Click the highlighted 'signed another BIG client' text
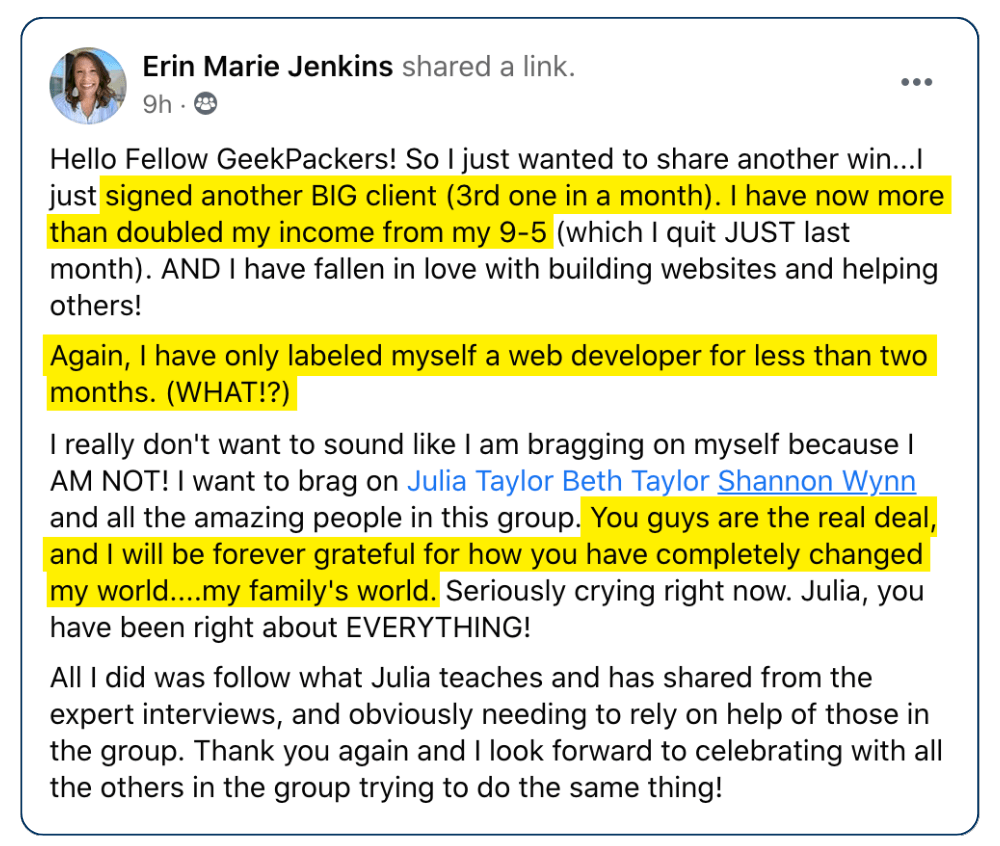This screenshot has width=1000, height=846. tap(270, 196)
